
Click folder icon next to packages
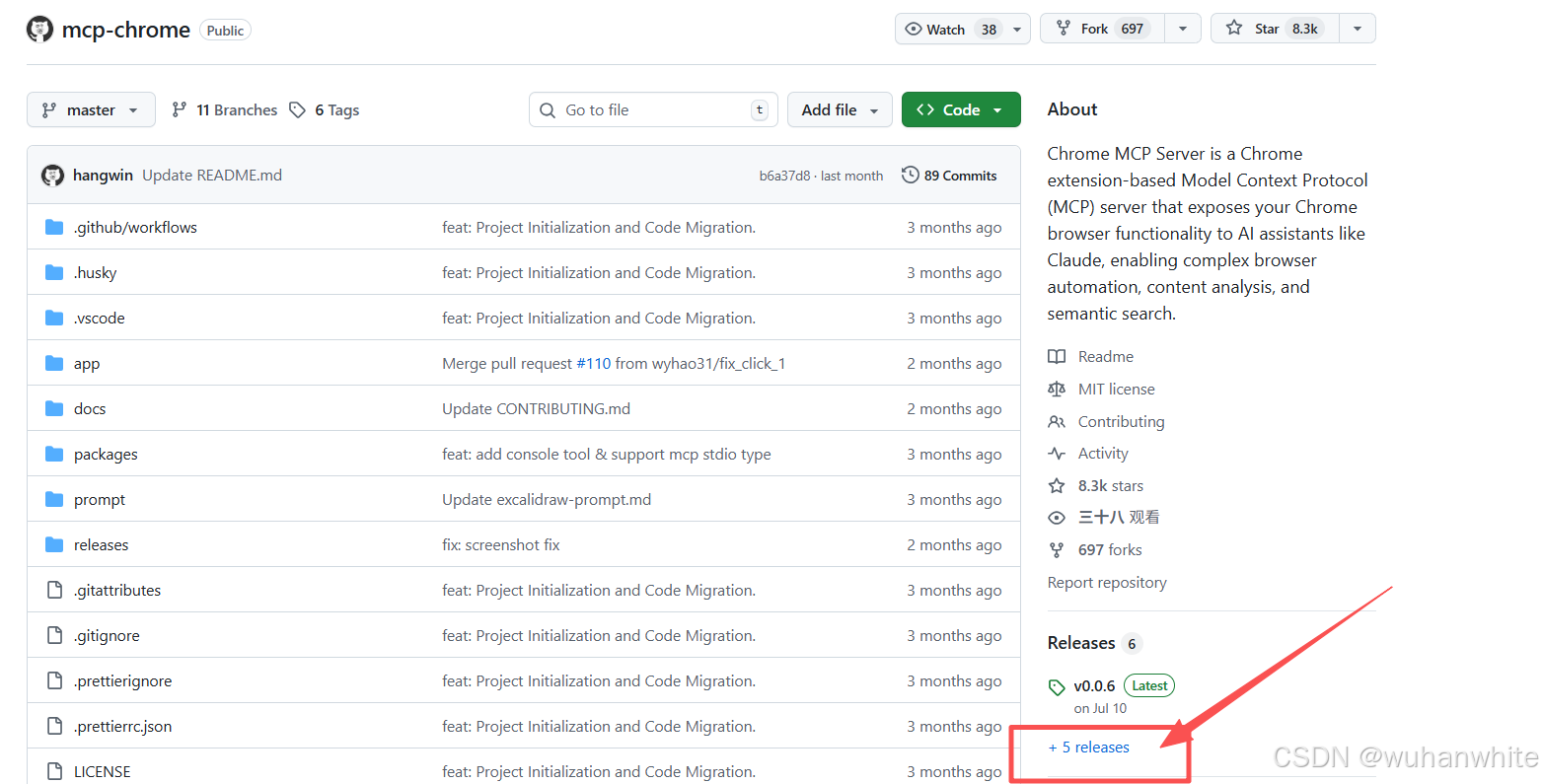tap(54, 454)
